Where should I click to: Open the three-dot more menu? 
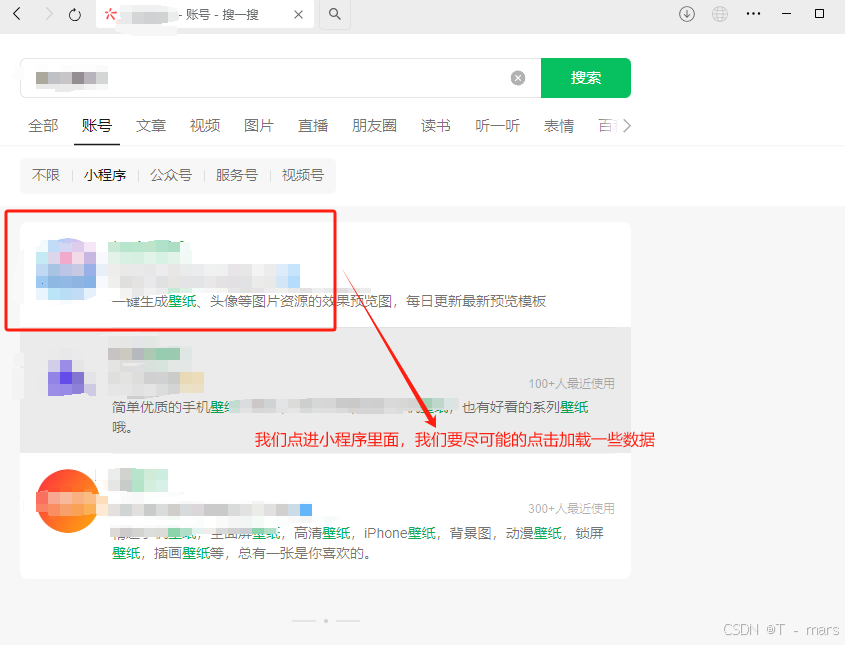tap(753, 14)
